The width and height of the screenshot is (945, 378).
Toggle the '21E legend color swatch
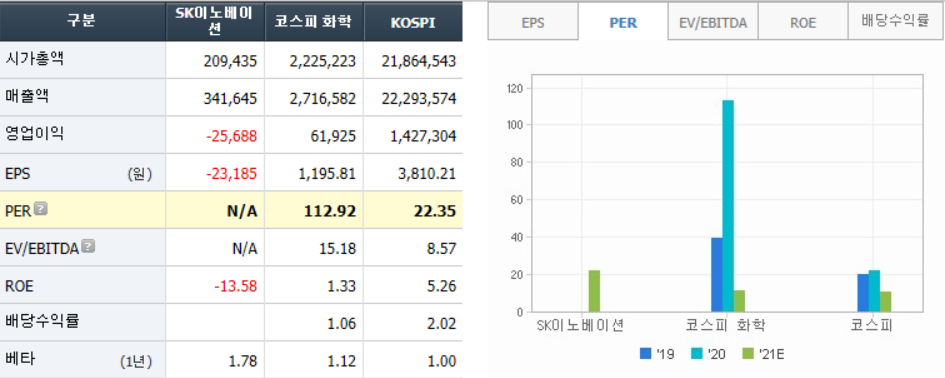point(748,354)
